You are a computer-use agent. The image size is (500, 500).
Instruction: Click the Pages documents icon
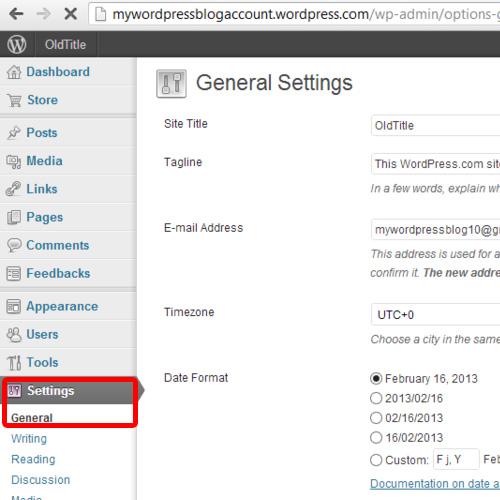click(14, 217)
